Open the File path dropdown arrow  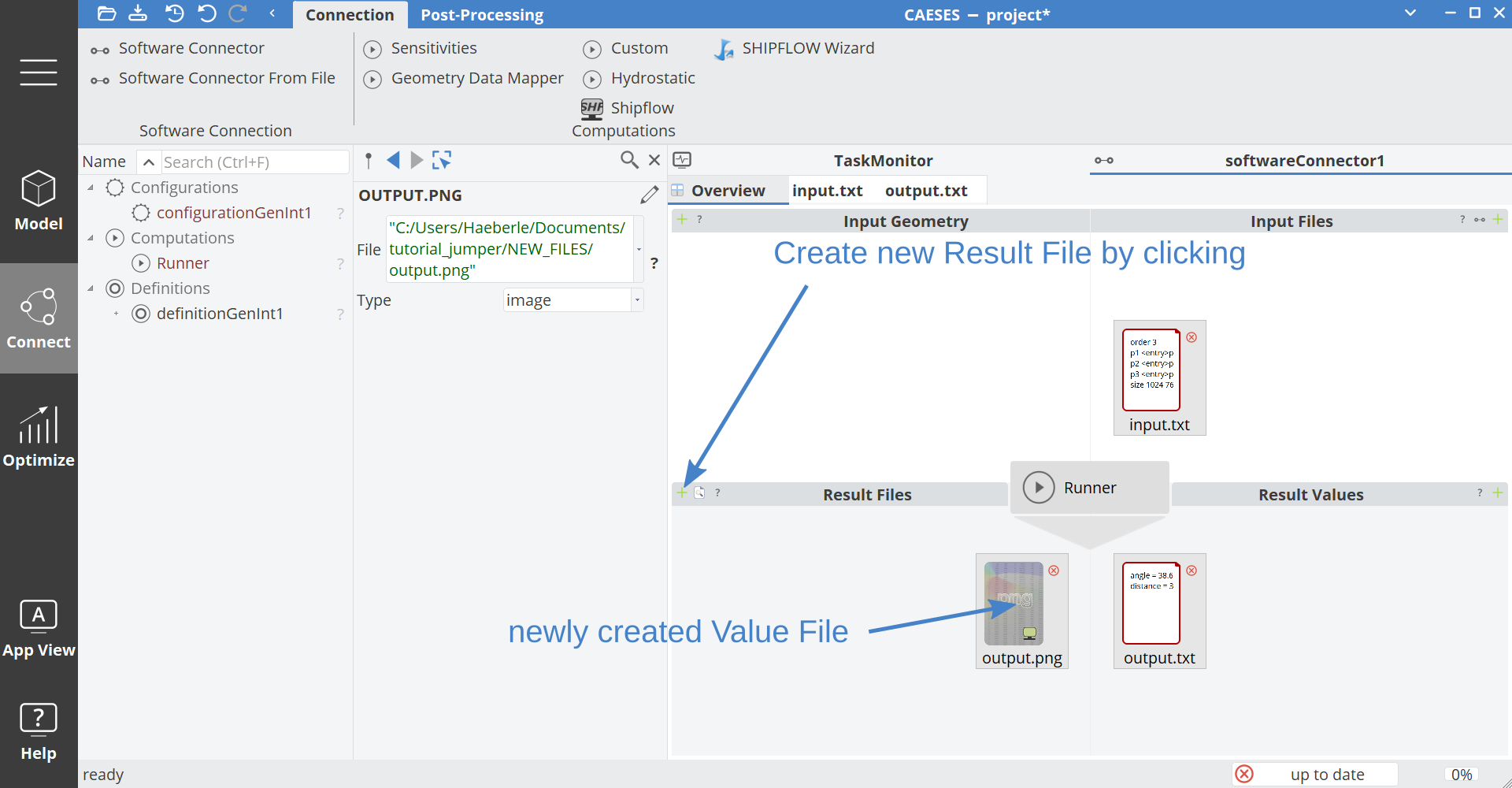[x=639, y=249]
